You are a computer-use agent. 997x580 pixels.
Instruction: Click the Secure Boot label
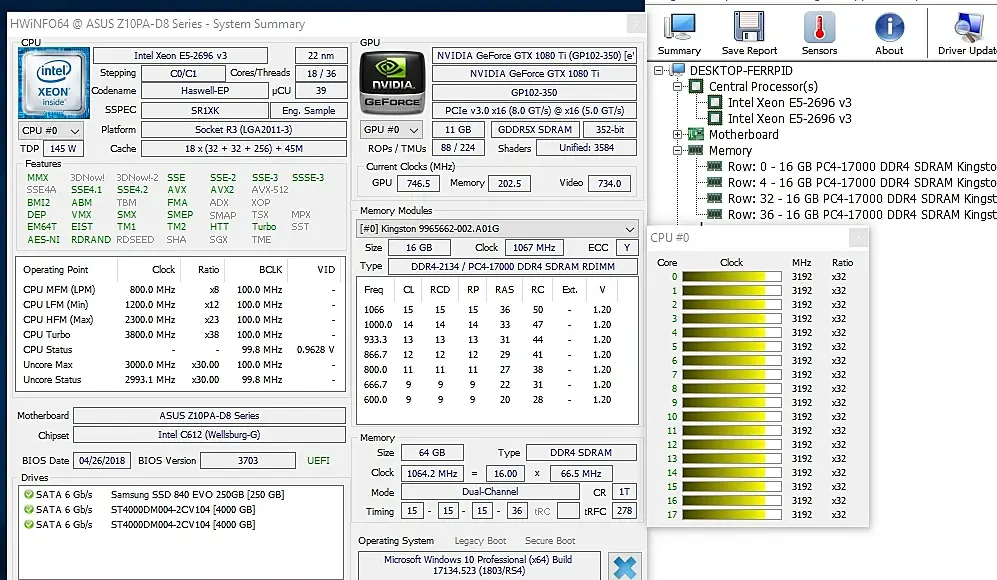click(x=550, y=541)
